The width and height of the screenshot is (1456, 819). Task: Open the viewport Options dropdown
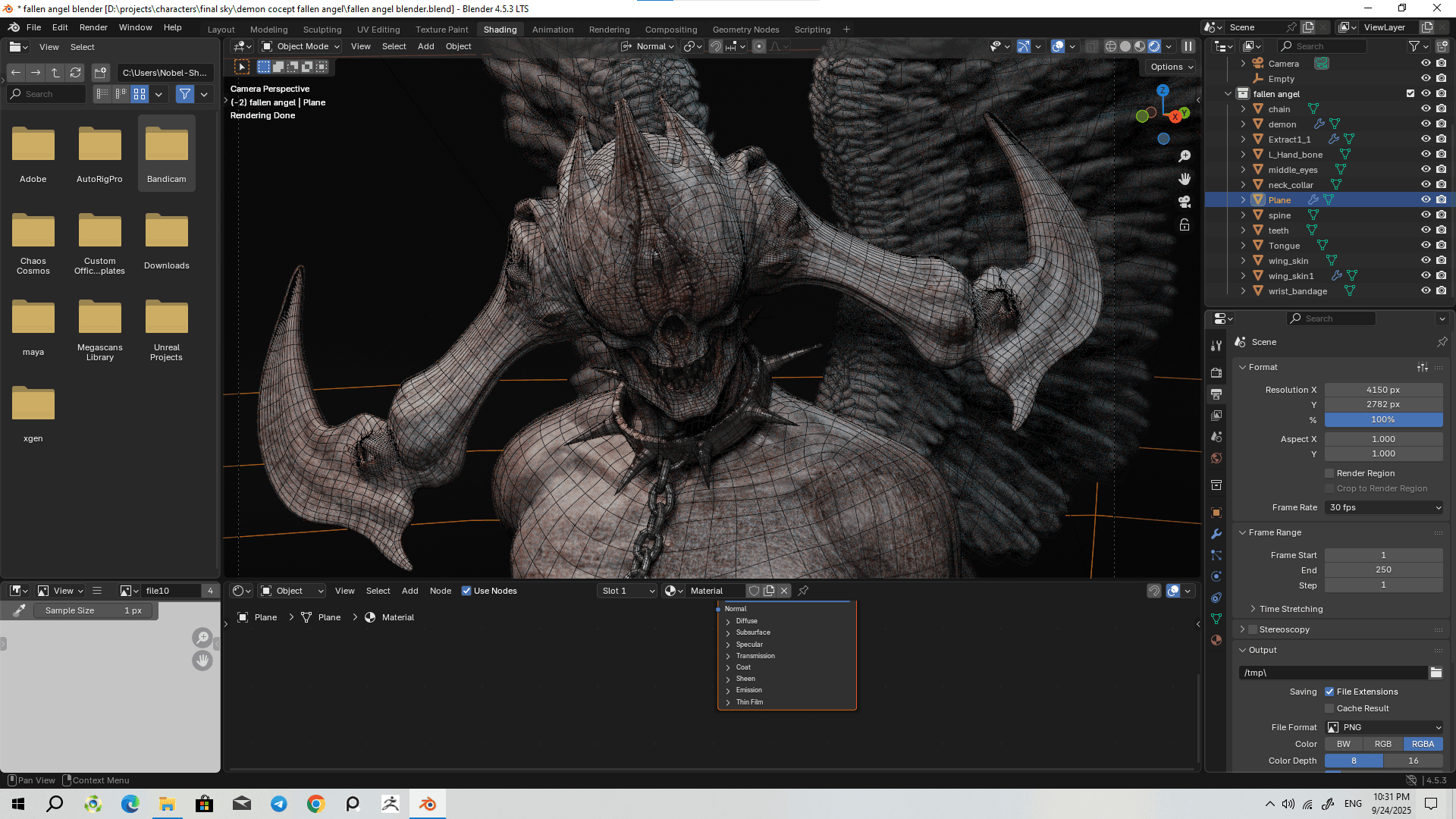point(1171,67)
